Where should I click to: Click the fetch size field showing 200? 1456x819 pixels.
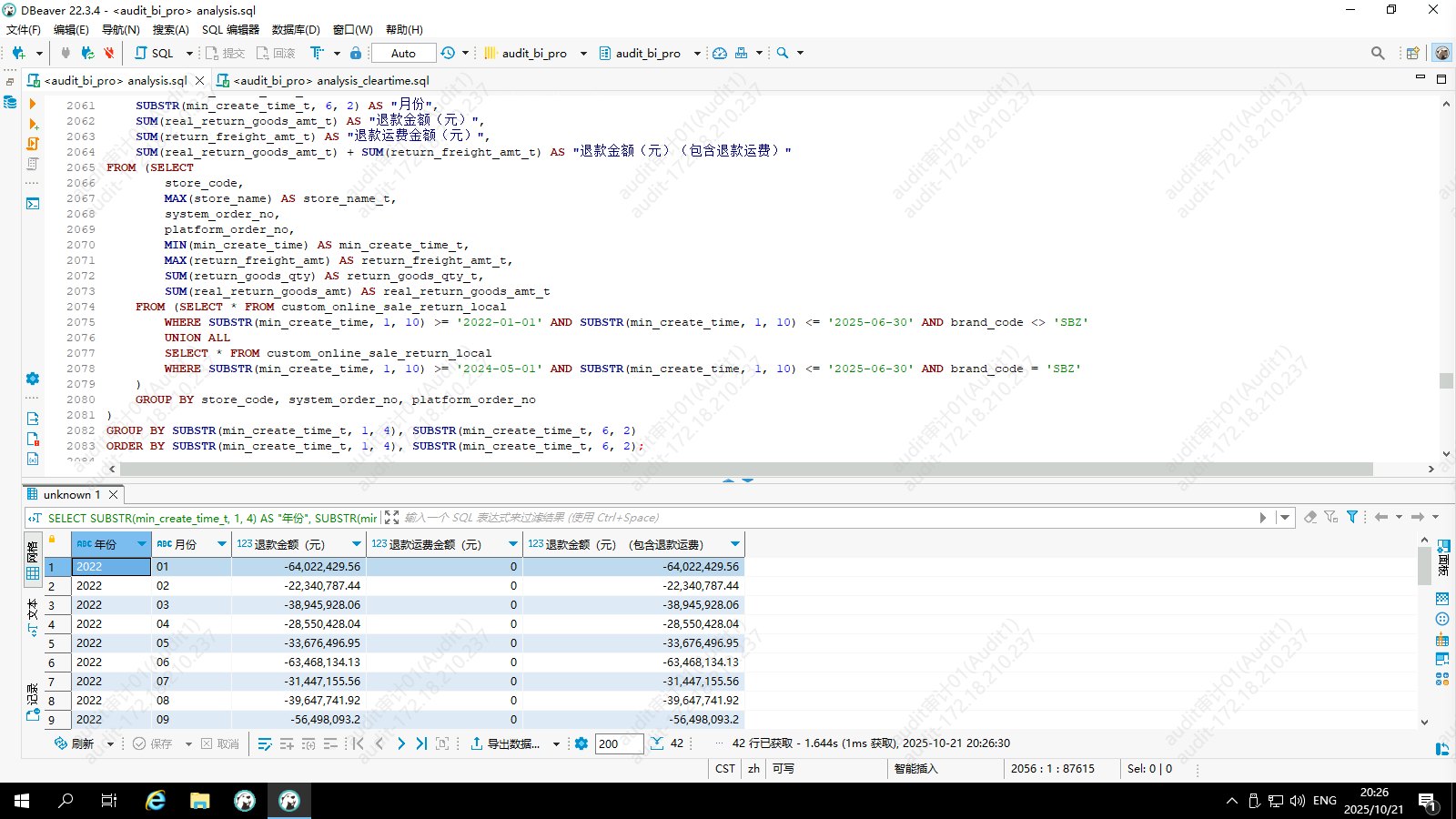tap(619, 743)
